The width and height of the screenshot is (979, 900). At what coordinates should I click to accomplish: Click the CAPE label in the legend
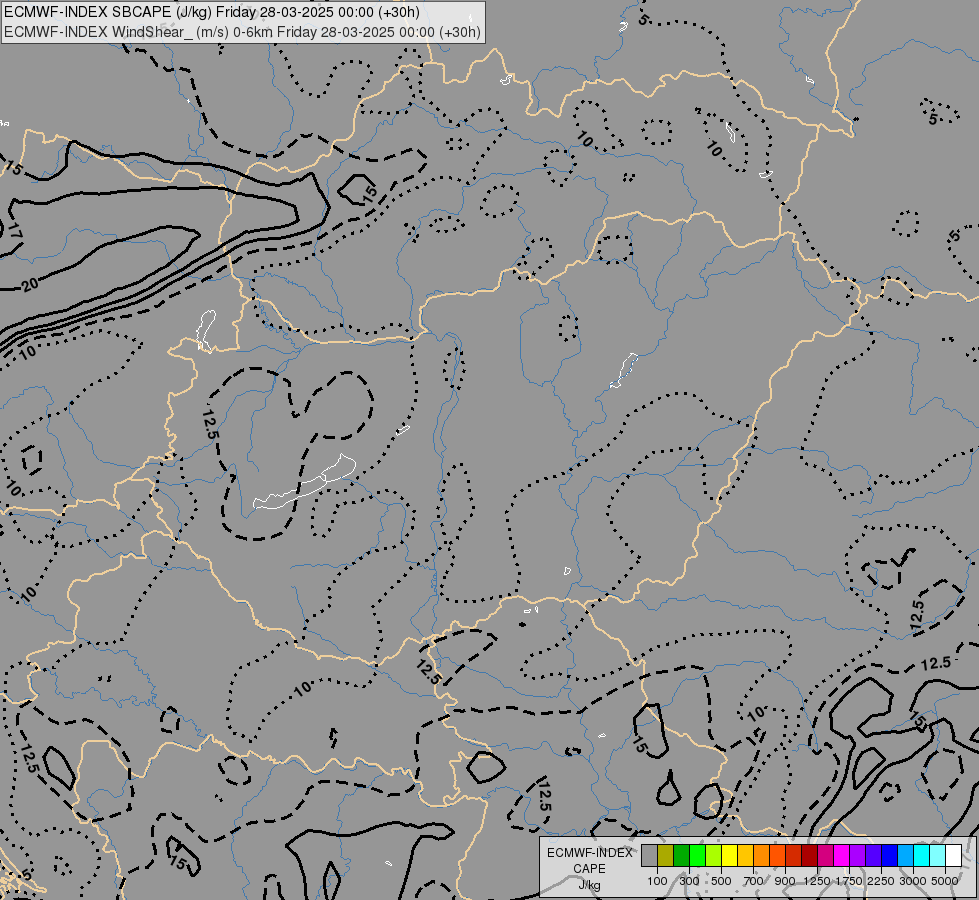click(589, 869)
